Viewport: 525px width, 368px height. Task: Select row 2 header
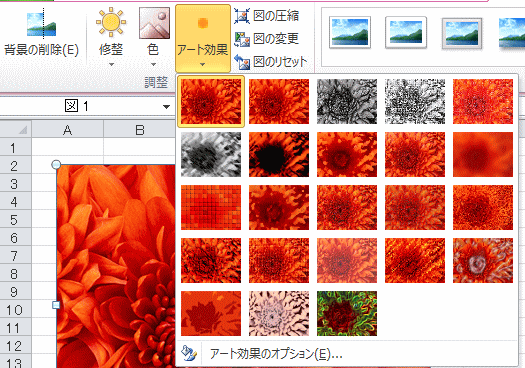[x=15, y=166]
